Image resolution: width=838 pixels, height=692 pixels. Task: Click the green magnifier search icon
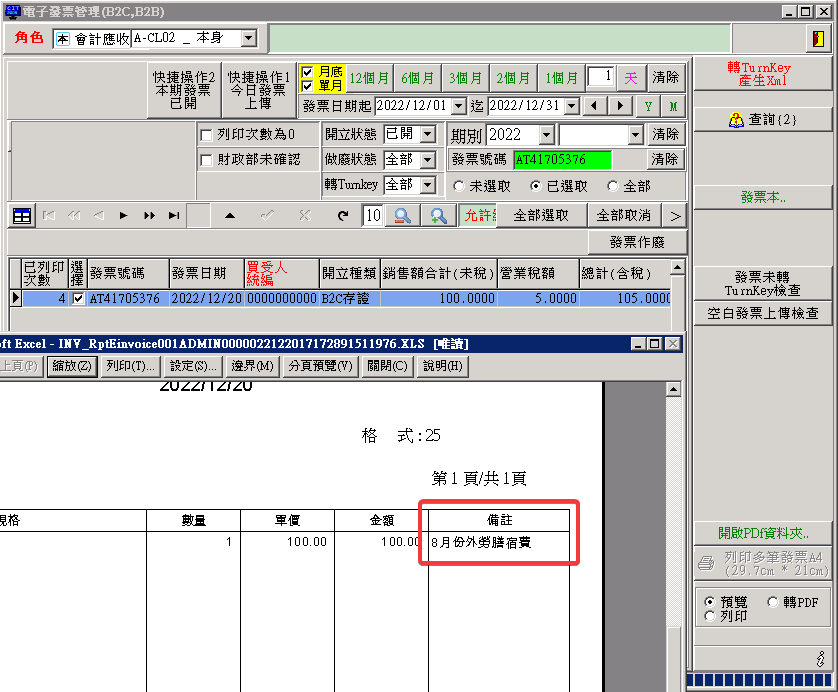[438, 216]
